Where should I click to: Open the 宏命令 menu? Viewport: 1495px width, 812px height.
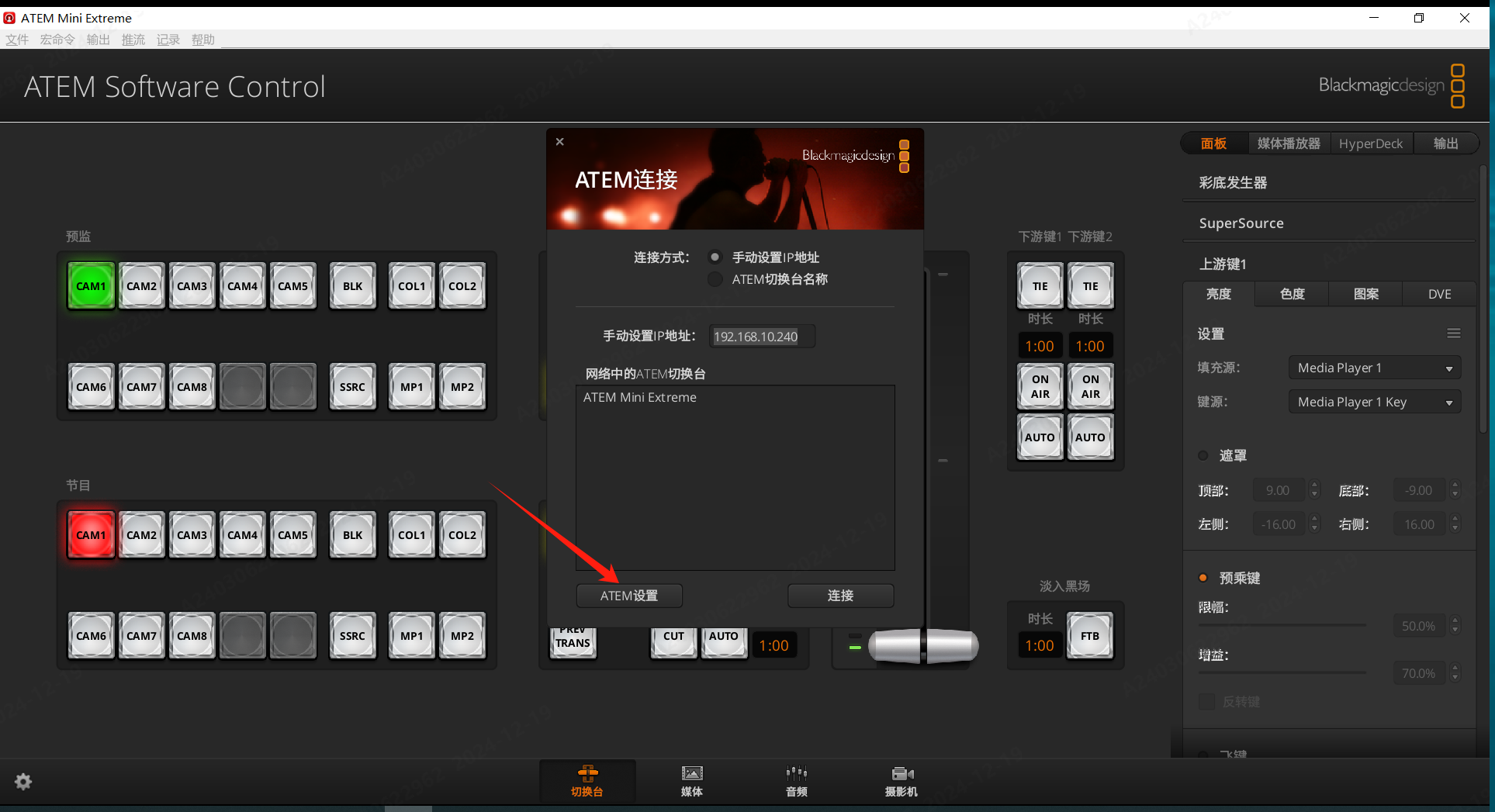(57, 40)
